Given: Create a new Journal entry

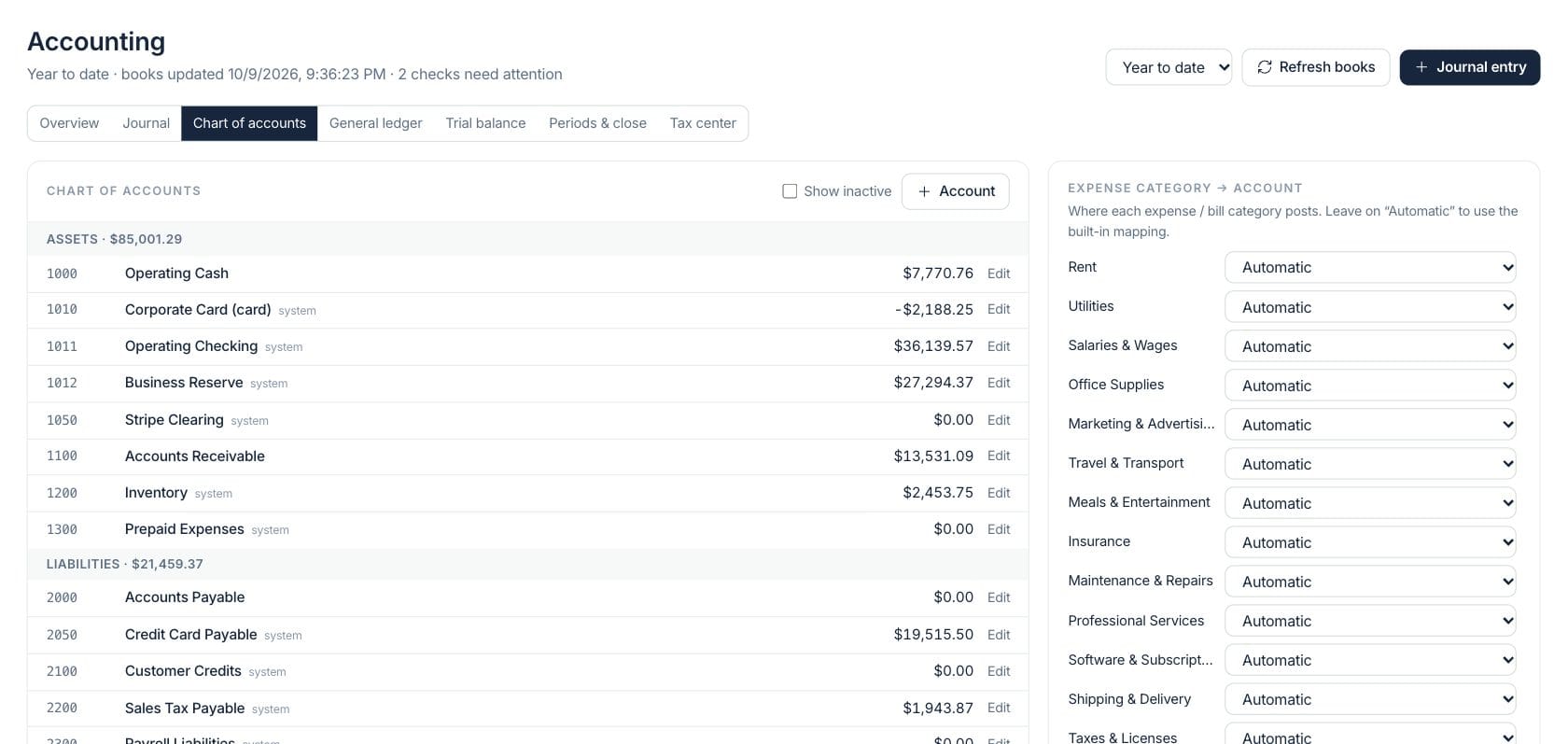Looking at the screenshot, I should pos(1469,67).
